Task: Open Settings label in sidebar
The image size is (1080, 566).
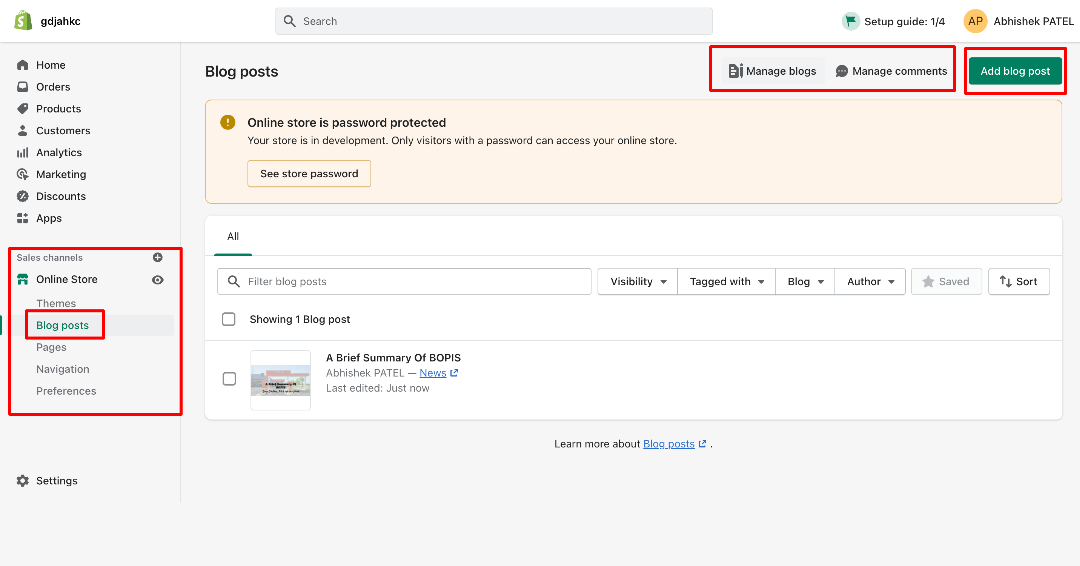Action: (56, 481)
